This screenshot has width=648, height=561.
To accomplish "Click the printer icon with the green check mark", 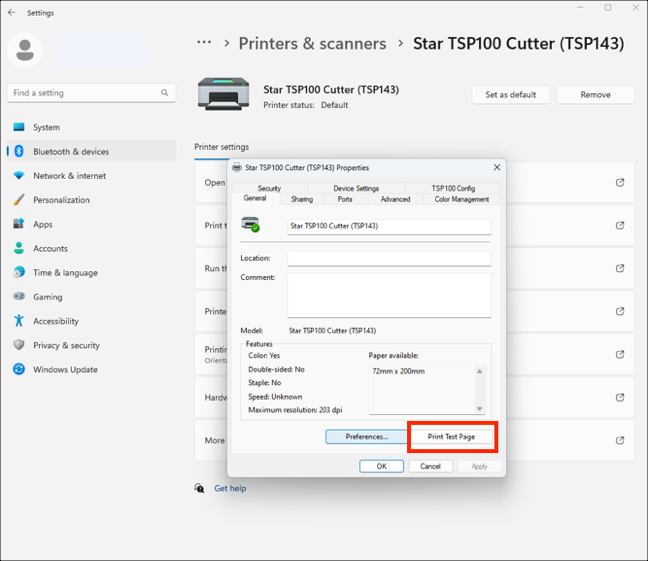I will pos(250,224).
